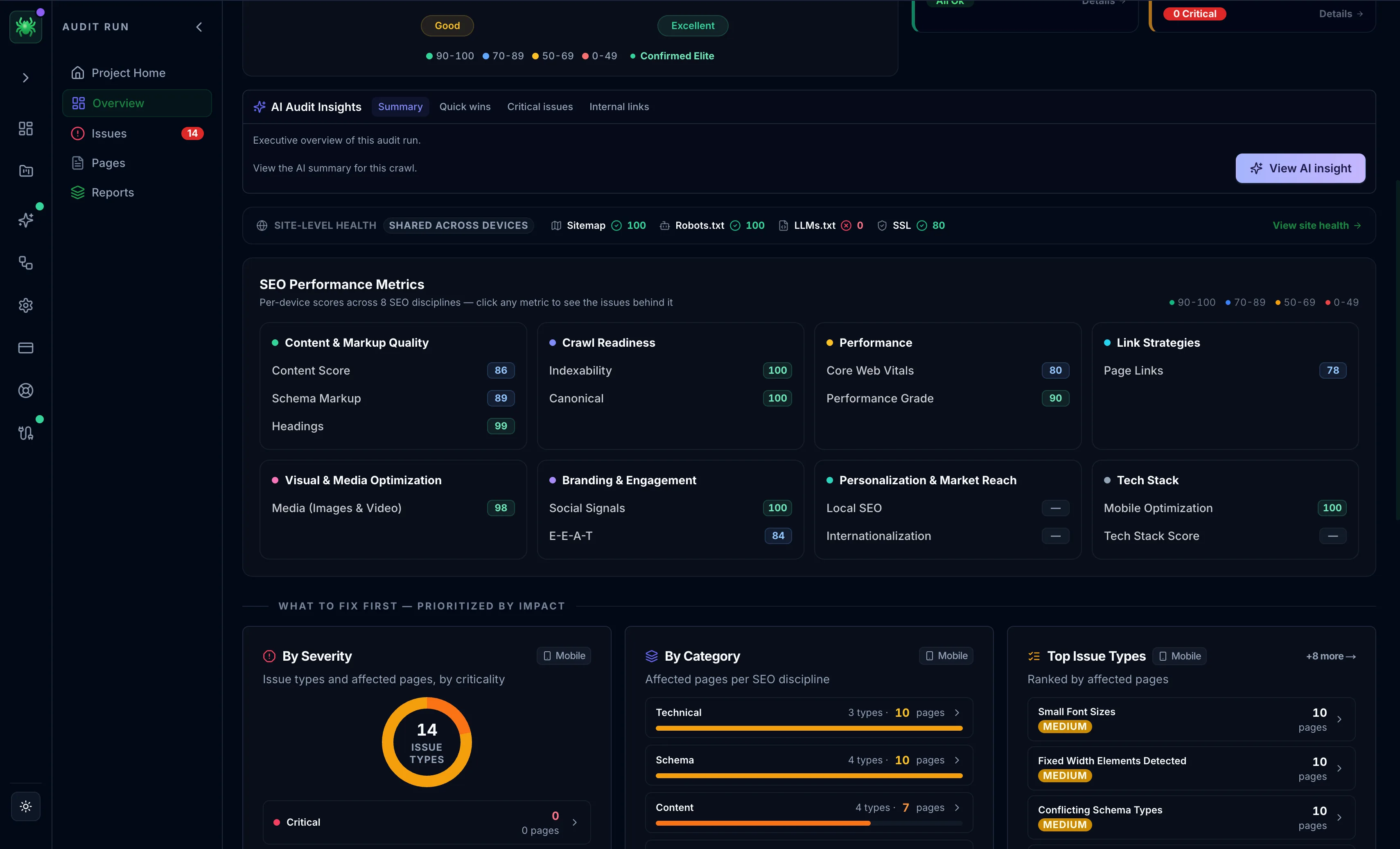Switch to the Critical issues tab
Screen dimensions: 1400x849
(x=540, y=107)
